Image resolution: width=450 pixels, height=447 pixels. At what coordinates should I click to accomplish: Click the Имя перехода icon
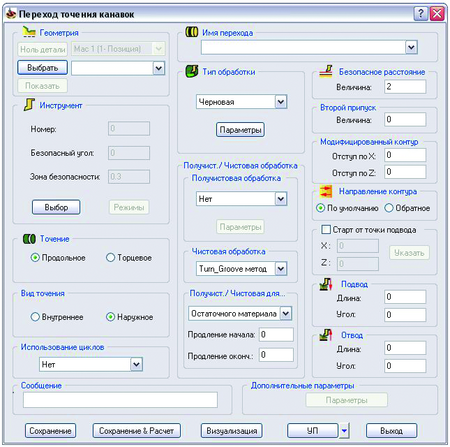click(x=192, y=32)
